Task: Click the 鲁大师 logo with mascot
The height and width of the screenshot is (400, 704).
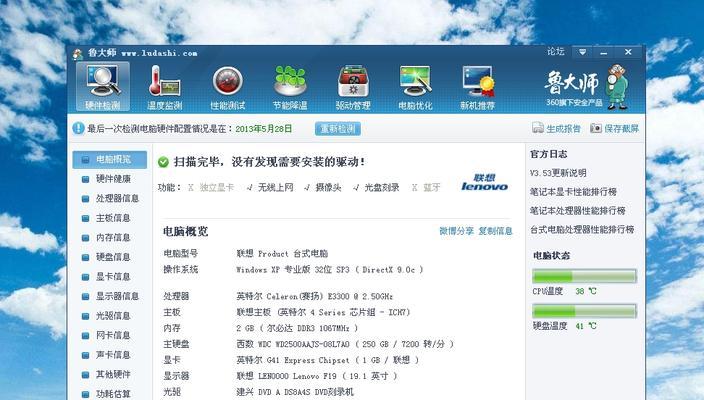Action: point(587,87)
